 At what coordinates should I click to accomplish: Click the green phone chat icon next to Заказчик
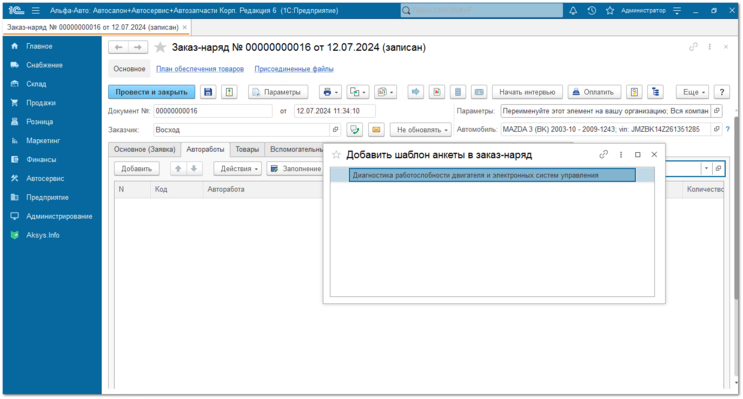point(354,129)
